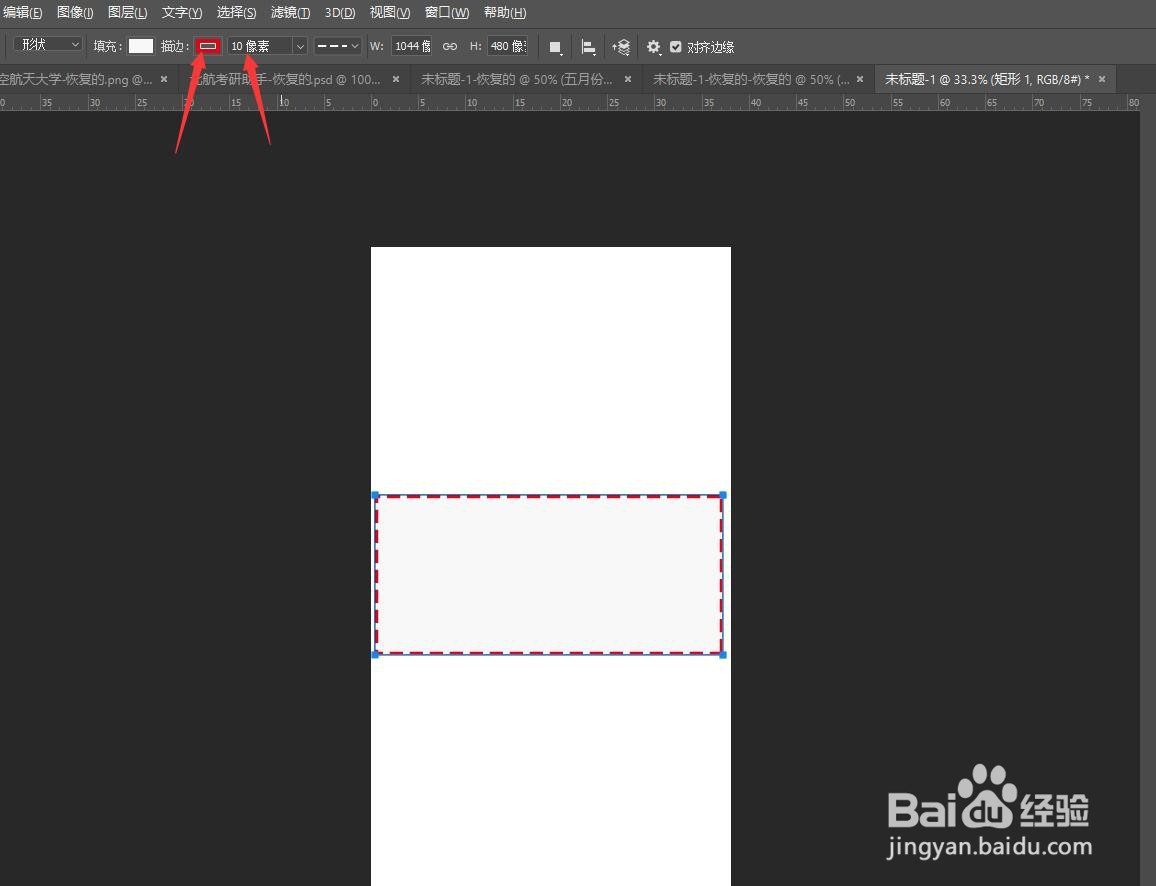The height and width of the screenshot is (886, 1156).
Task: Close the 空航天大学-恢复的.png tab
Action: [x=164, y=79]
